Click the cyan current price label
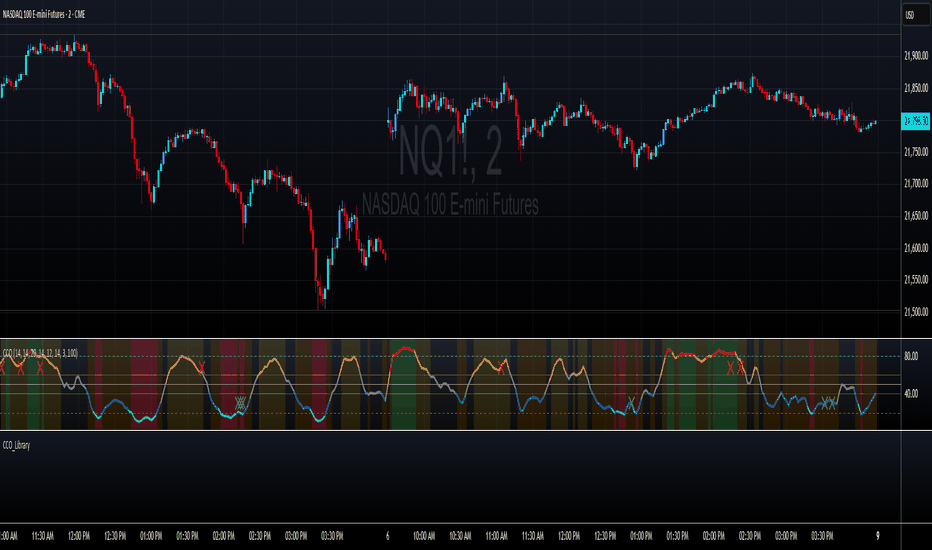The image size is (932, 550). (x=916, y=121)
